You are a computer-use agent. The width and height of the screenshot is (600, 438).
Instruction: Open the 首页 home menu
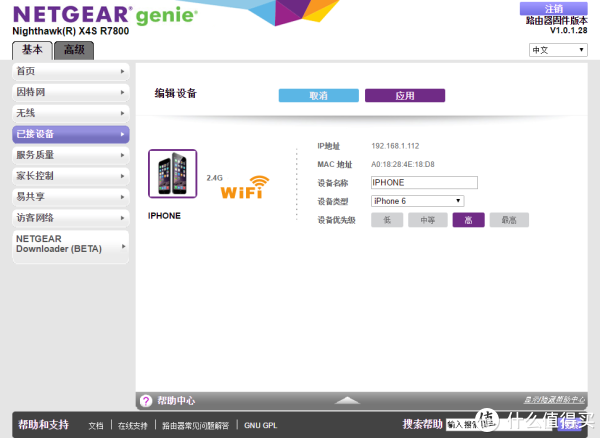pos(71,71)
